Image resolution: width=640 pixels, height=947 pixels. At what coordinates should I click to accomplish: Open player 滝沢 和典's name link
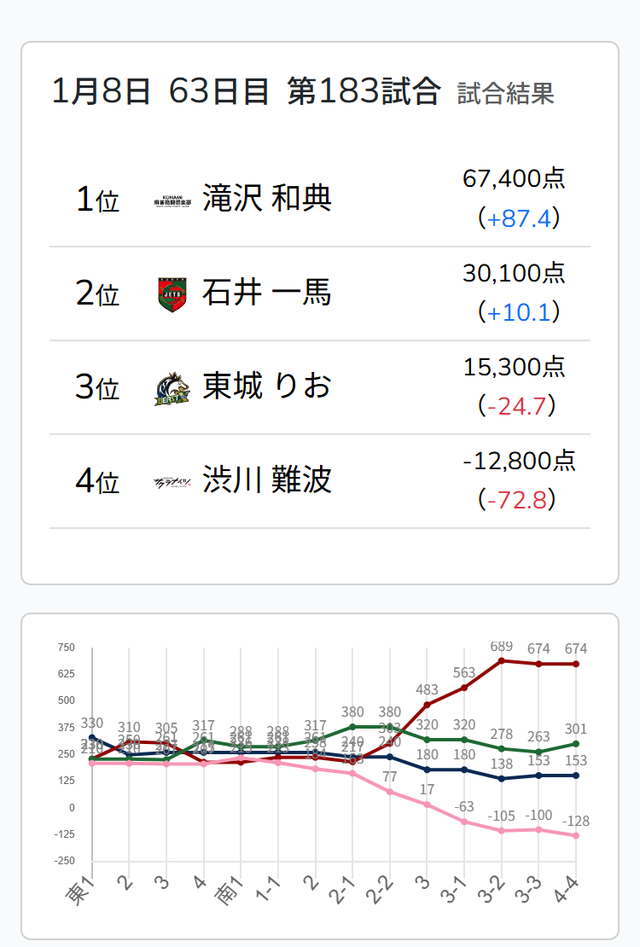click(266, 199)
